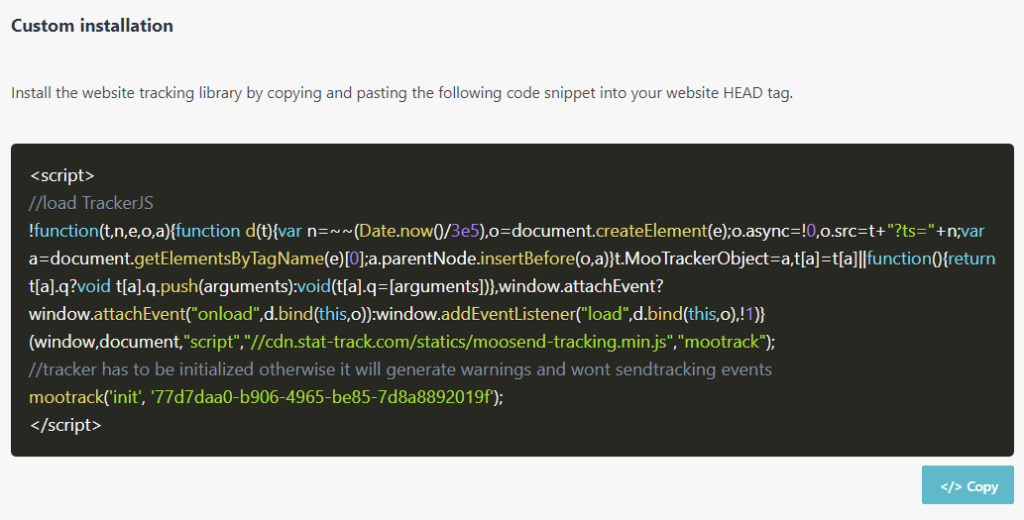This screenshot has height=520, width=1024.
Task: Click the install instructions paragraph text
Action: click(x=402, y=93)
